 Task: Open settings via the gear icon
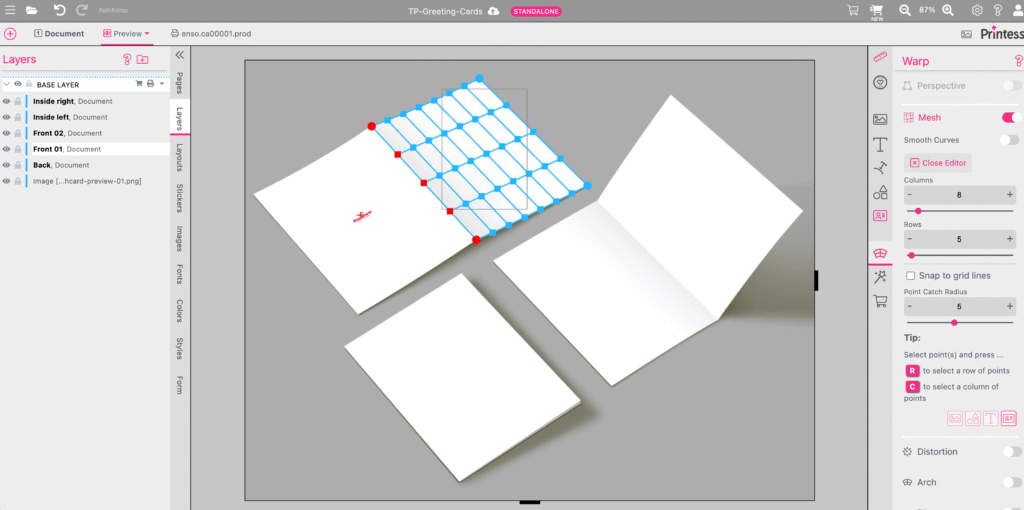(x=977, y=10)
